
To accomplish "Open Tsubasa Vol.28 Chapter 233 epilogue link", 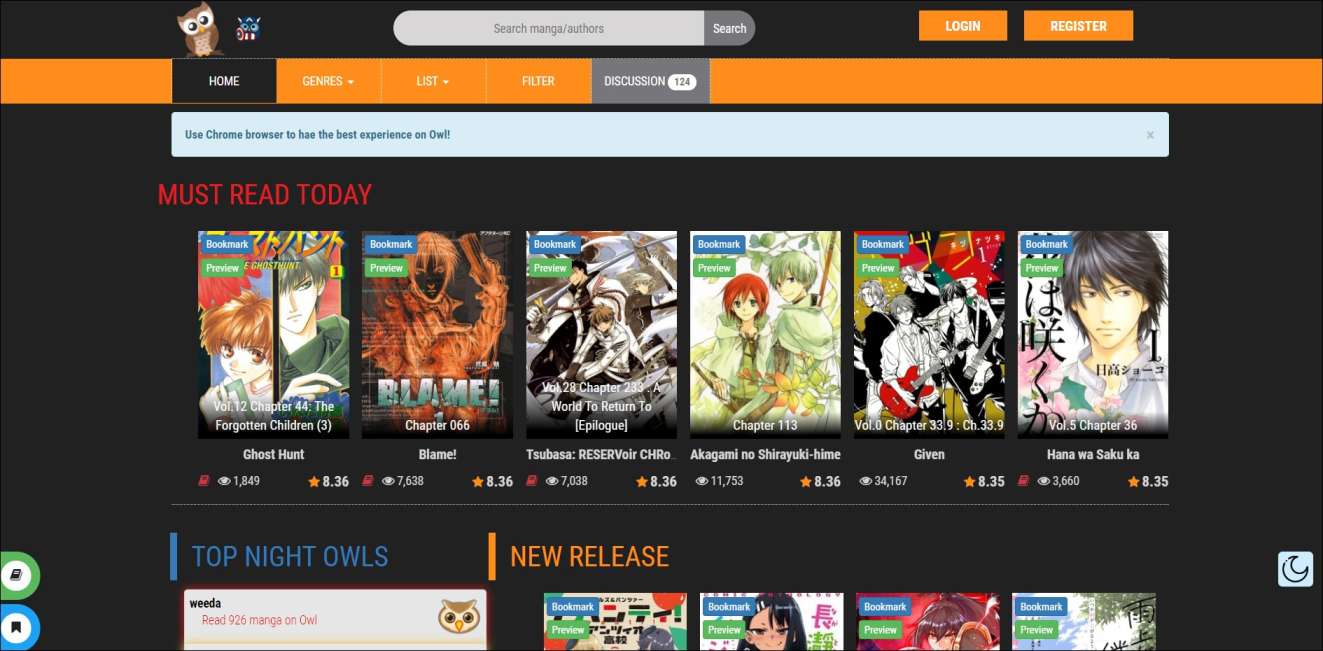I will coord(601,406).
